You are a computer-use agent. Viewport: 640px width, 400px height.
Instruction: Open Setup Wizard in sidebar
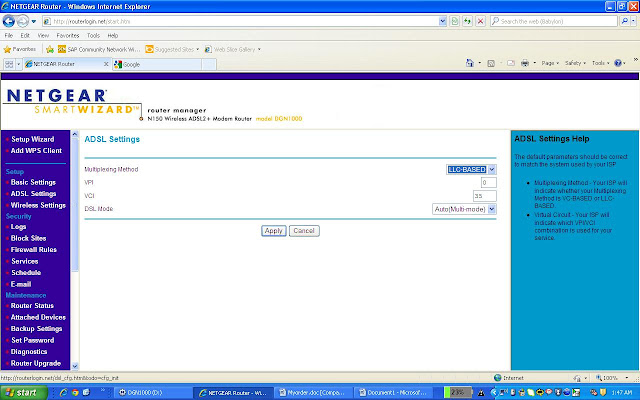(33, 139)
